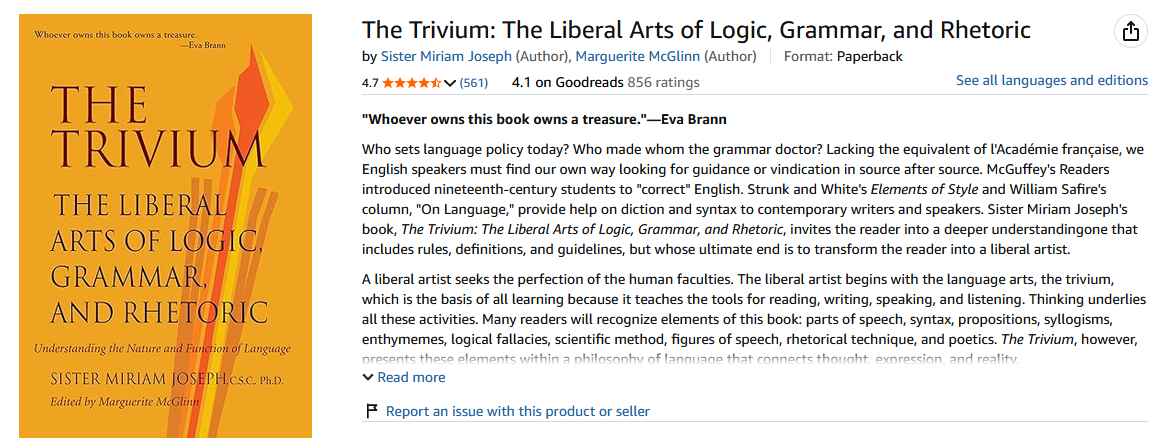Click the bold Eva Brann quote headline

tap(544, 120)
